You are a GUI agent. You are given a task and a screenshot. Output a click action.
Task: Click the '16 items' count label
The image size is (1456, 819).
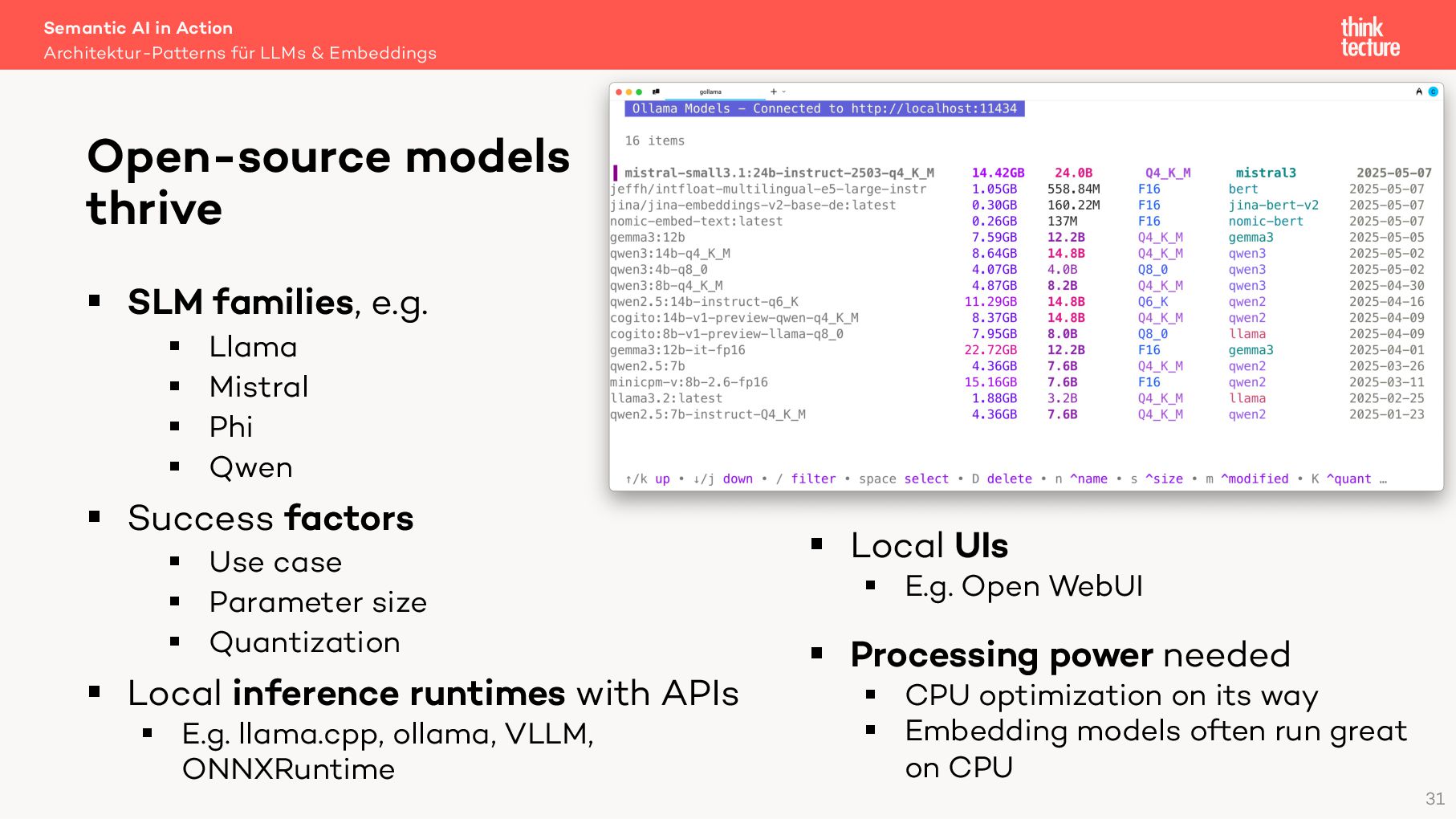tap(655, 141)
